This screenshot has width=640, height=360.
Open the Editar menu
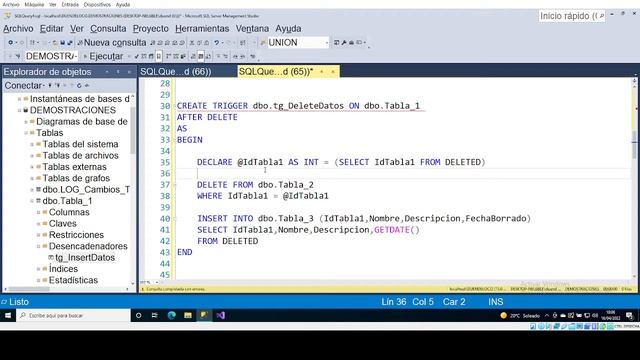click(51, 29)
